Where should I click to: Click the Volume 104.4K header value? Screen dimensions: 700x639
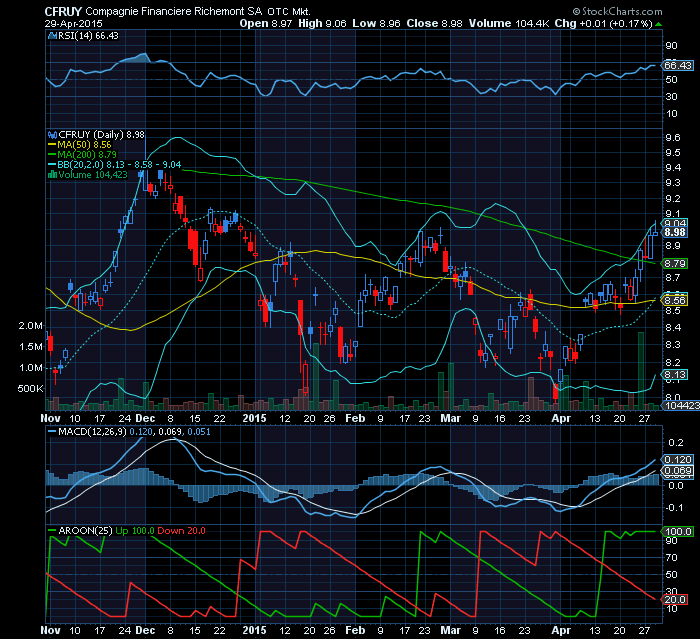click(509, 24)
